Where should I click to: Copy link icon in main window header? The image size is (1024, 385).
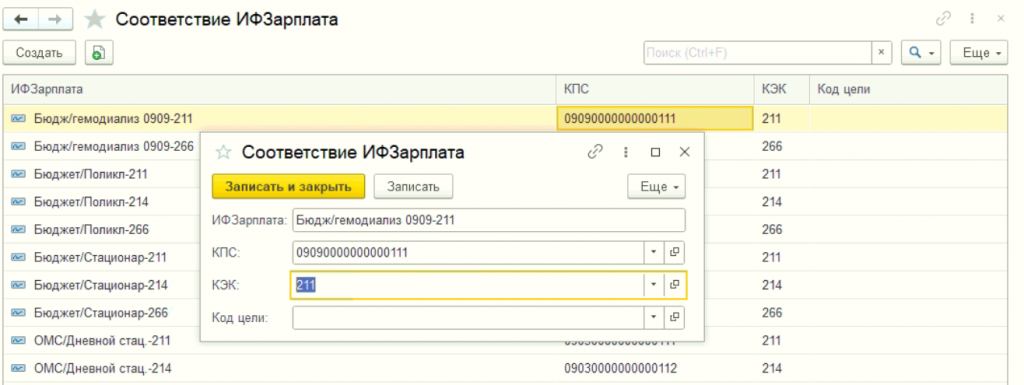(943, 19)
